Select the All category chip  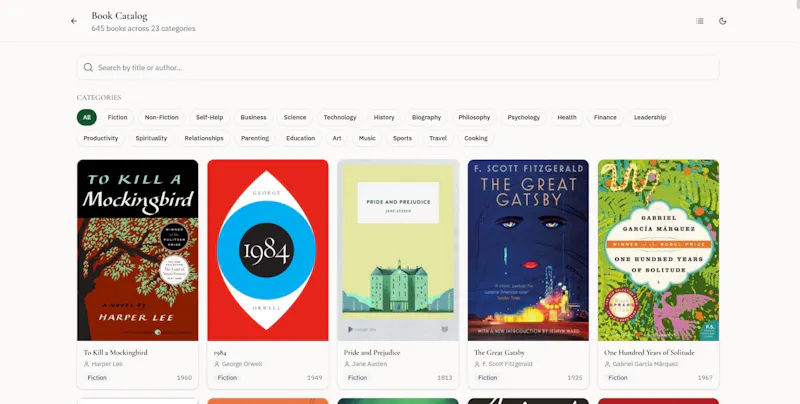pyautogui.click(x=87, y=117)
